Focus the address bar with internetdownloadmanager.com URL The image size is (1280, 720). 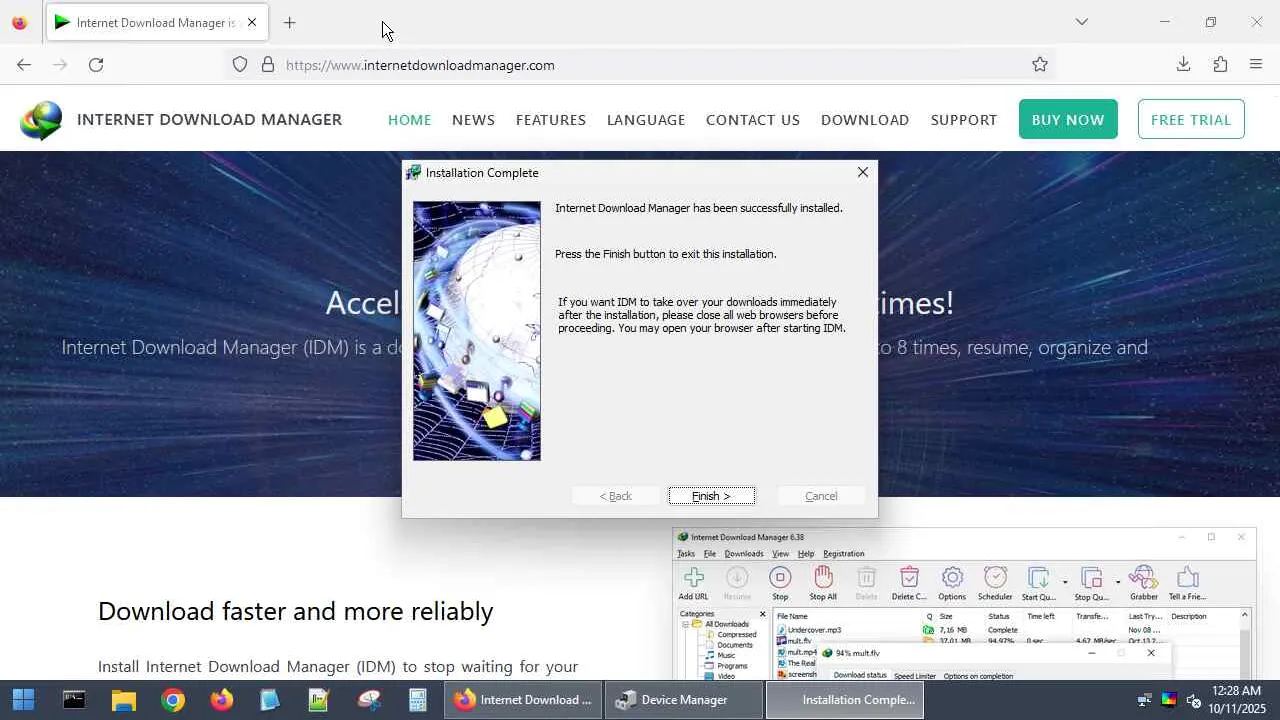[640, 65]
